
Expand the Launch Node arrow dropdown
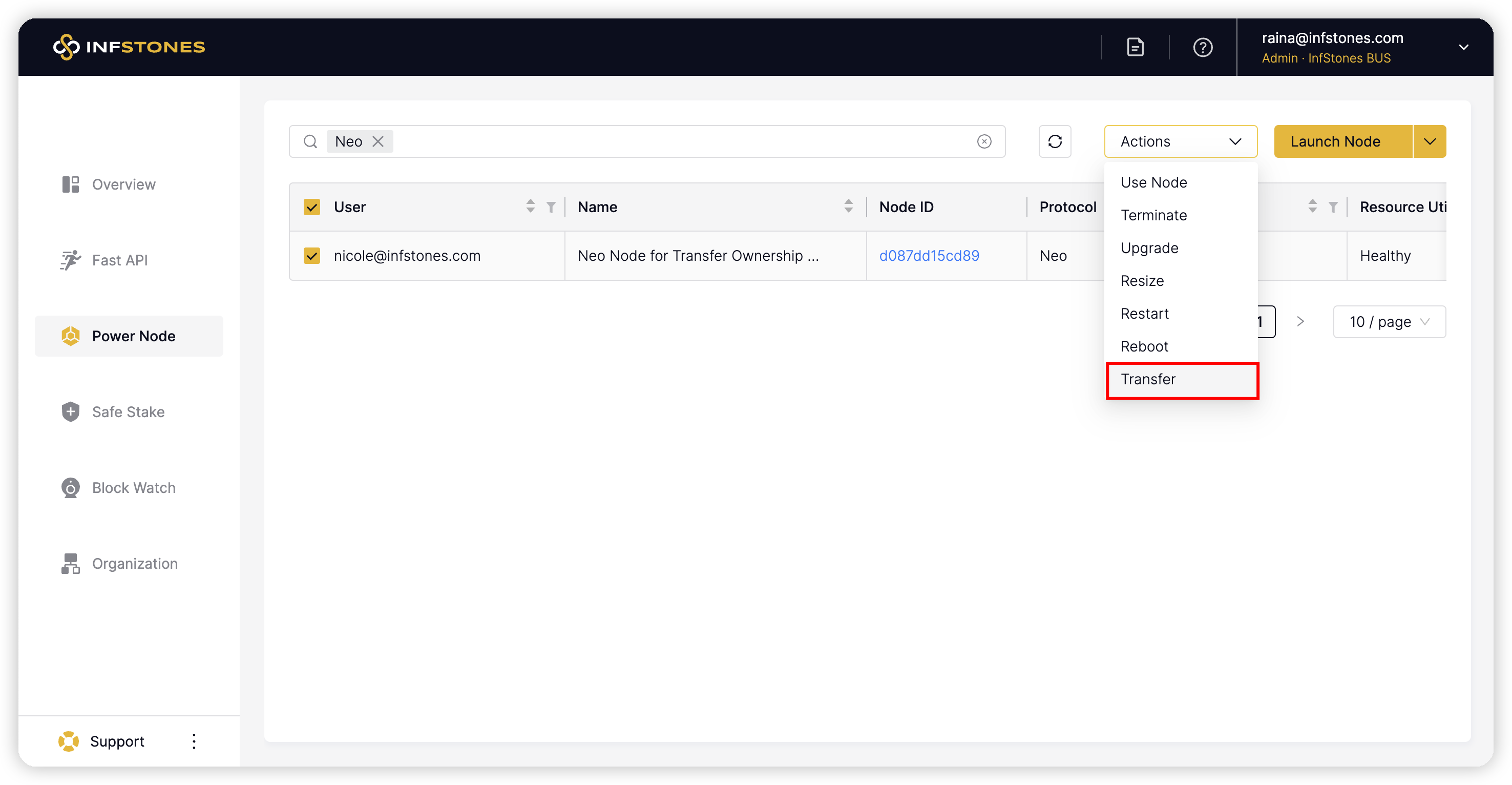tap(1429, 141)
